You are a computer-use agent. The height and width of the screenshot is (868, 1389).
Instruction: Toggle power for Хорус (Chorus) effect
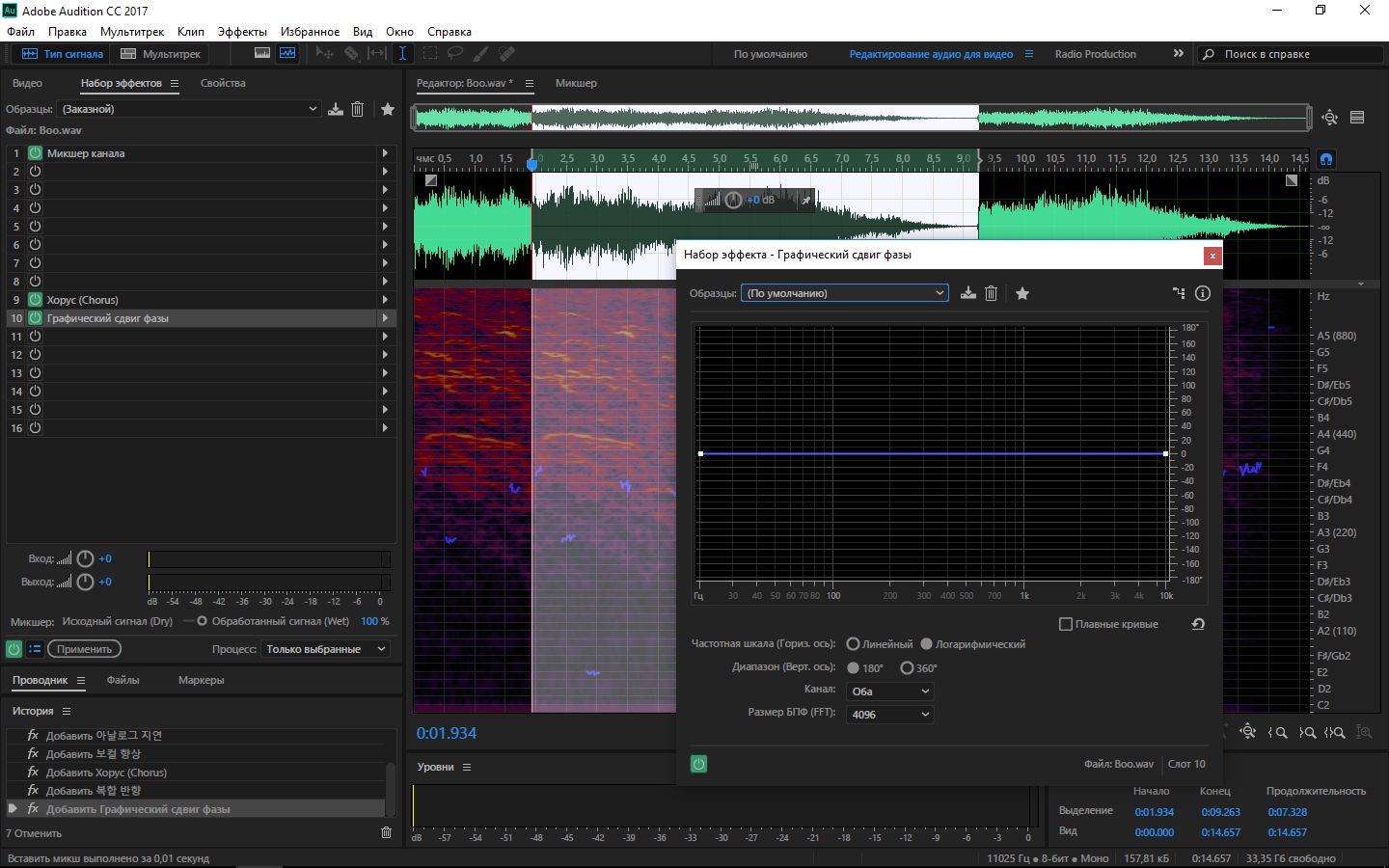coord(35,300)
